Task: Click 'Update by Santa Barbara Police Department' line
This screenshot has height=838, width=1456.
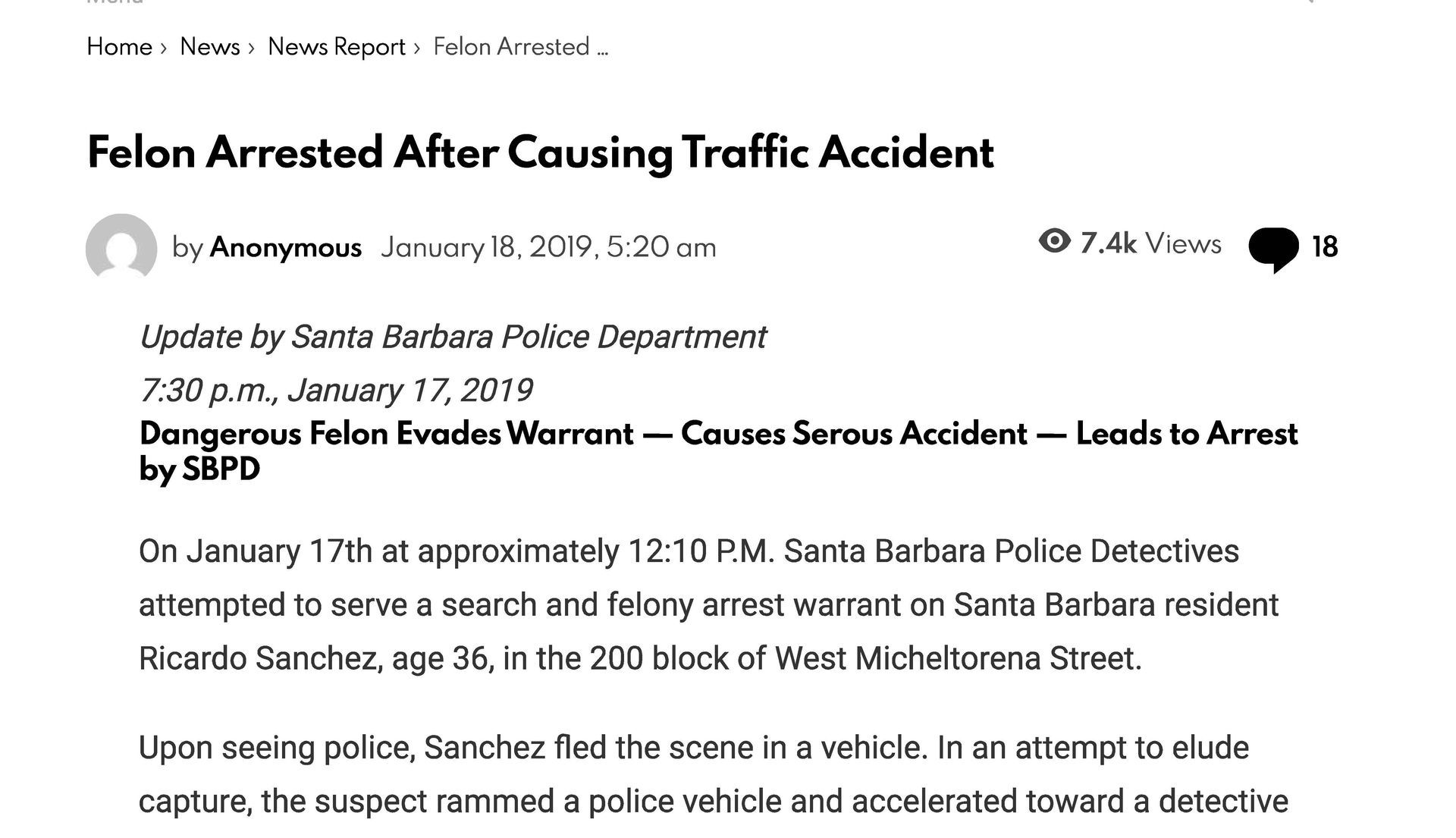Action: [453, 337]
